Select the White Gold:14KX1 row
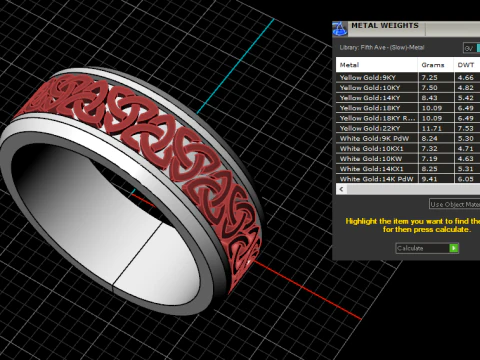Screen dimensions: 480x360 coord(408,169)
